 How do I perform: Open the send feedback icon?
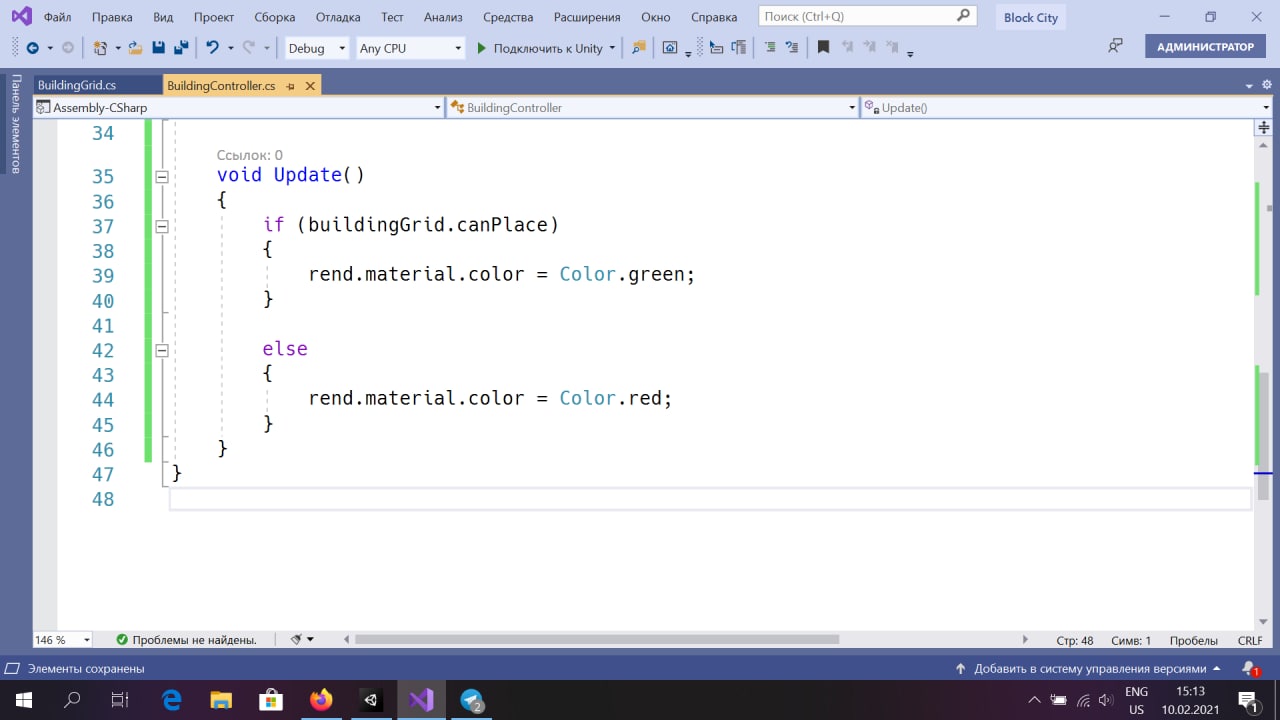1116,47
